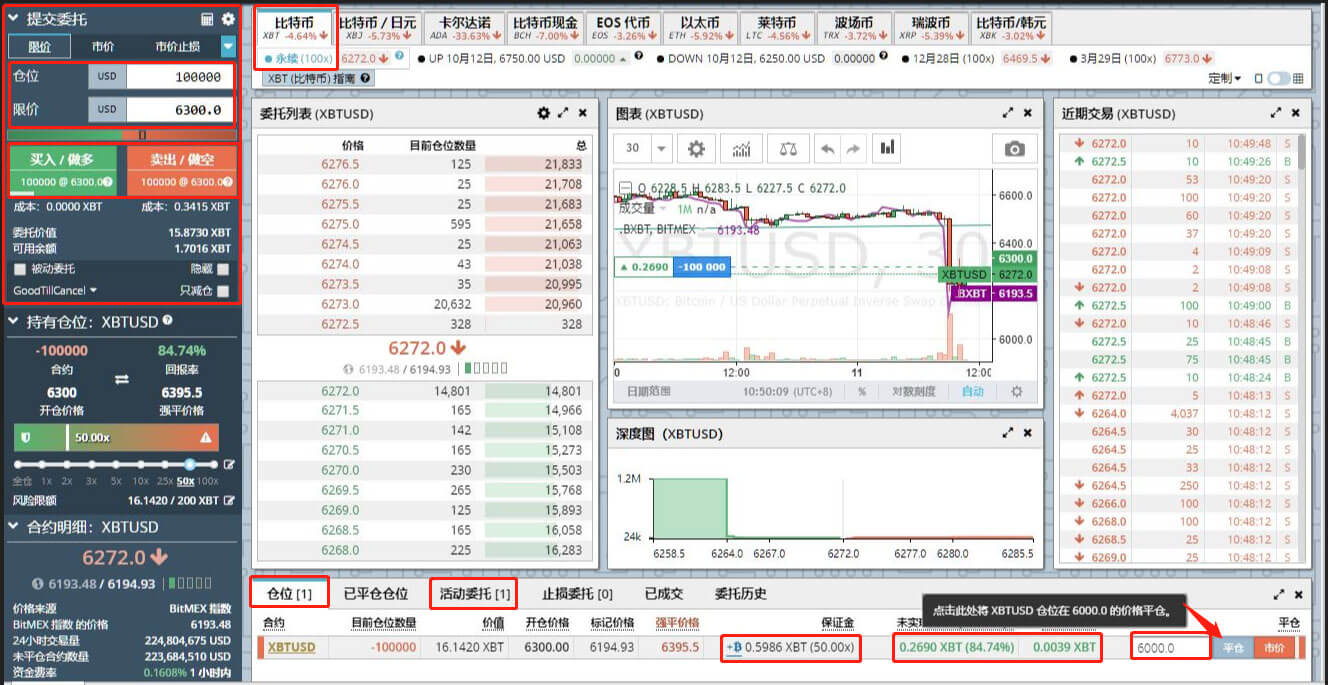The height and width of the screenshot is (685, 1328).
Task: Select the 卡尔达诺 ADA tab
Action: tap(463, 28)
